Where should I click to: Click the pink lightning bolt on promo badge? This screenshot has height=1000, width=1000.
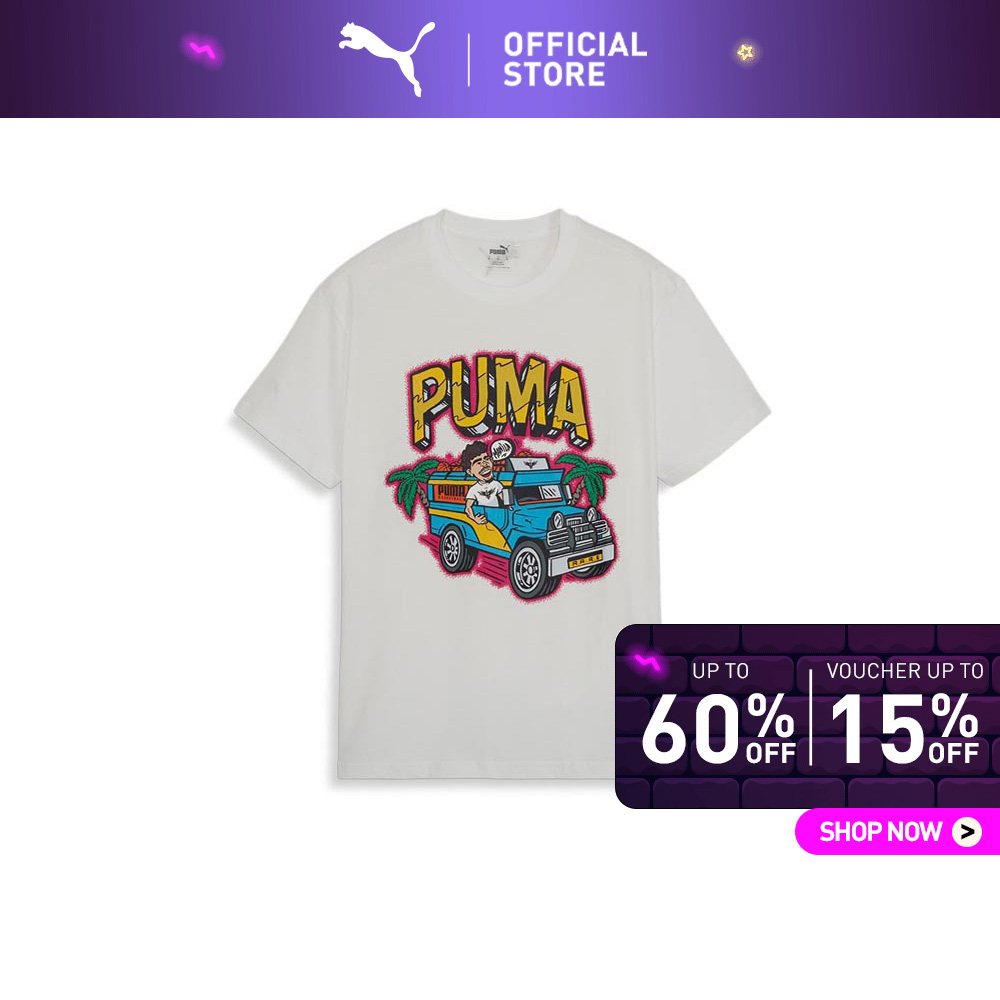[x=647, y=663]
